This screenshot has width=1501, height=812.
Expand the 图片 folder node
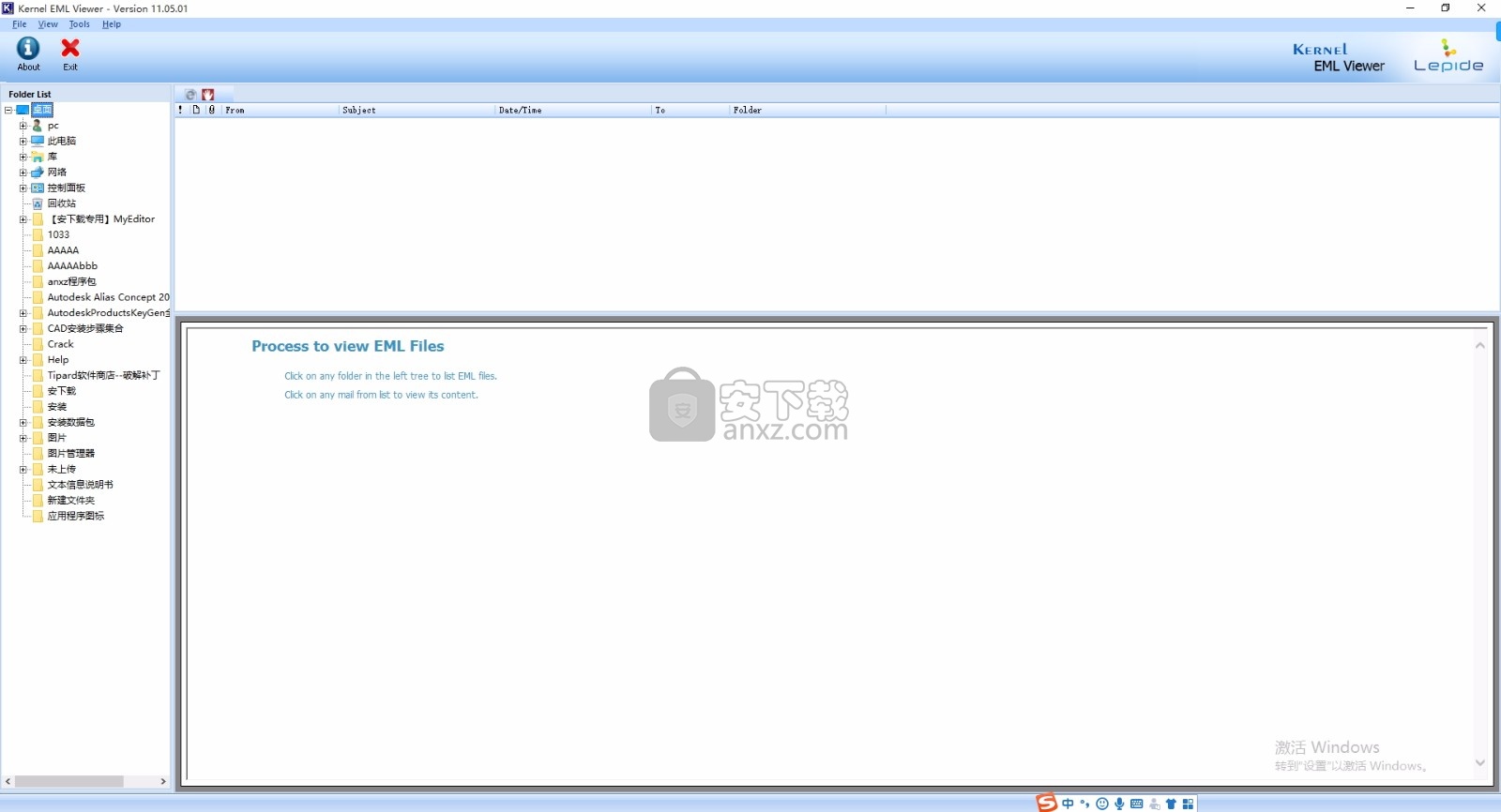point(23,438)
